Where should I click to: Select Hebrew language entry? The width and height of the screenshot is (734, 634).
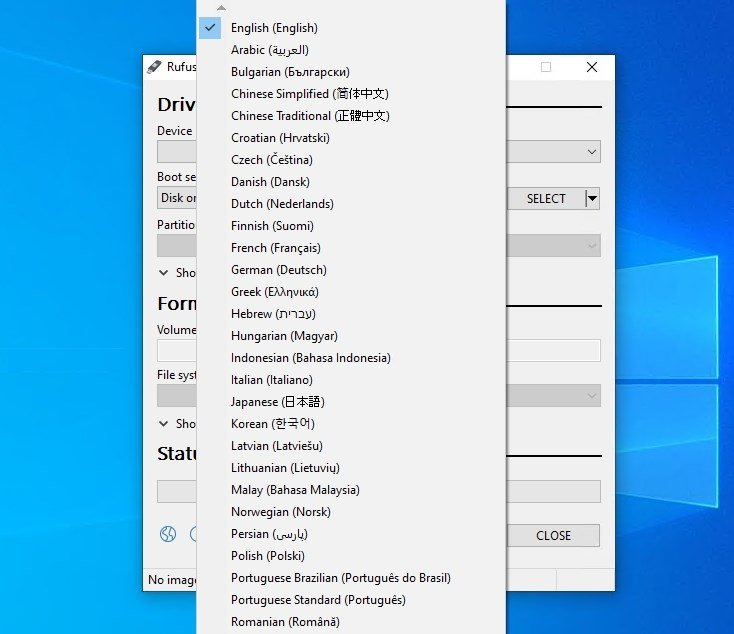pos(351,314)
